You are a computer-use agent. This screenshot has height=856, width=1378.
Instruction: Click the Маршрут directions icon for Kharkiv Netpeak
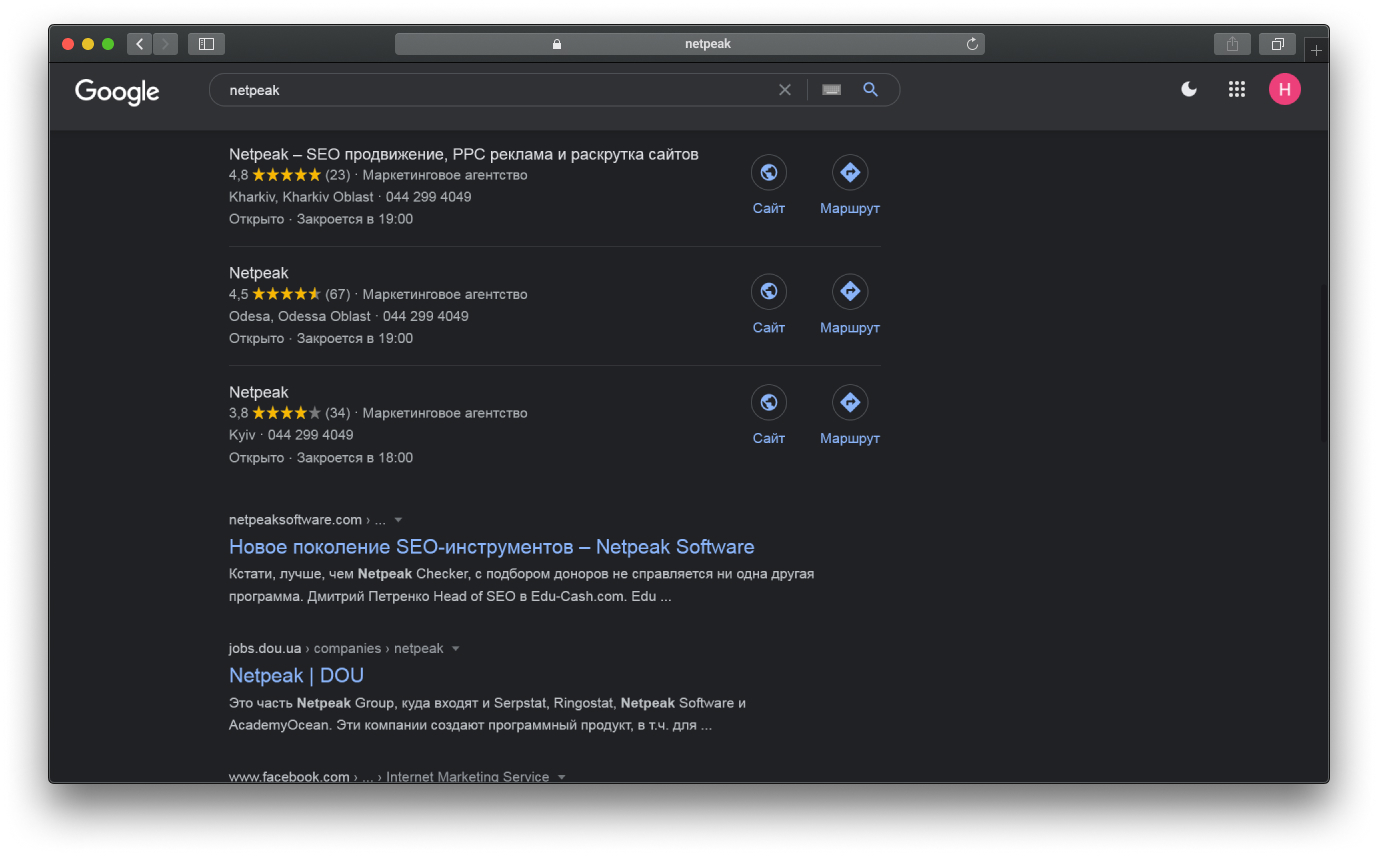849,172
